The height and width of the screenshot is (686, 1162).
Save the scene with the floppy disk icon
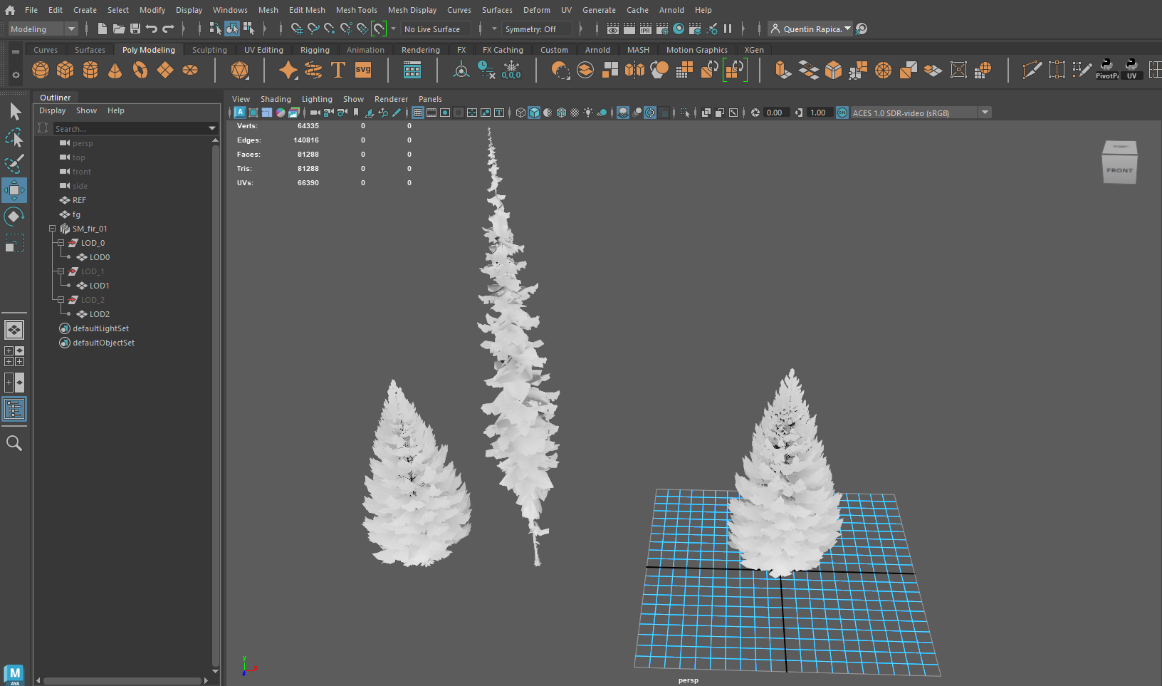pyautogui.click(x=135, y=29)
